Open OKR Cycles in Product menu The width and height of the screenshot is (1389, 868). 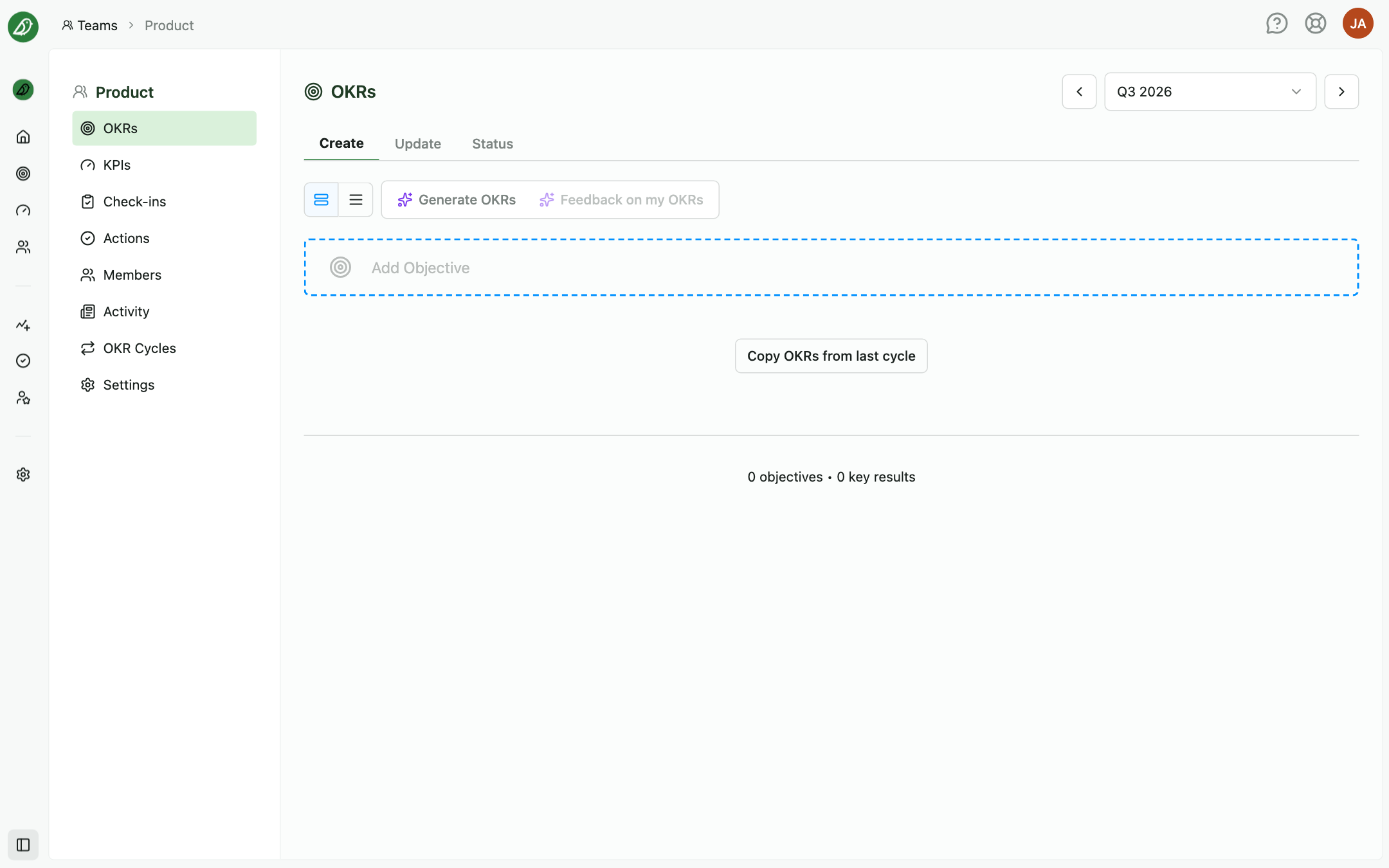click(165, 348)
